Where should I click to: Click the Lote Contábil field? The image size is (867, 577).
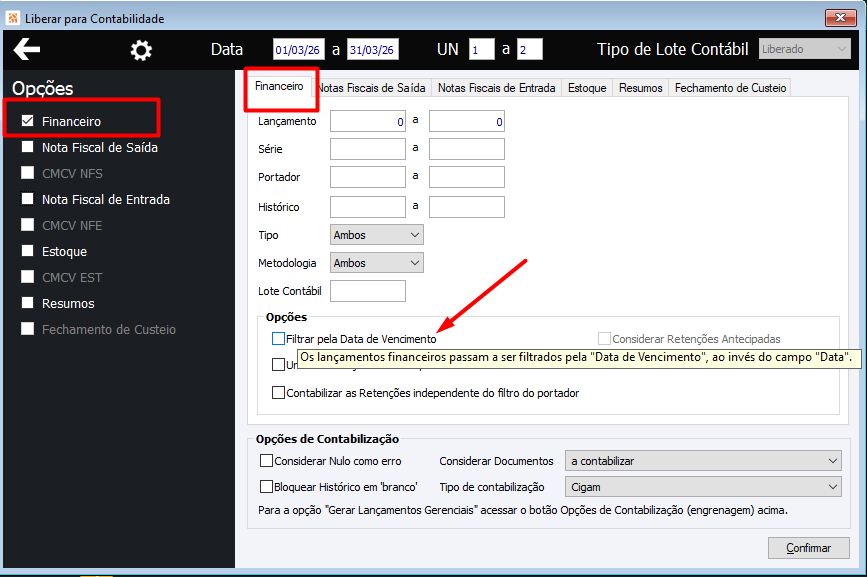click(x=368, y=291)
